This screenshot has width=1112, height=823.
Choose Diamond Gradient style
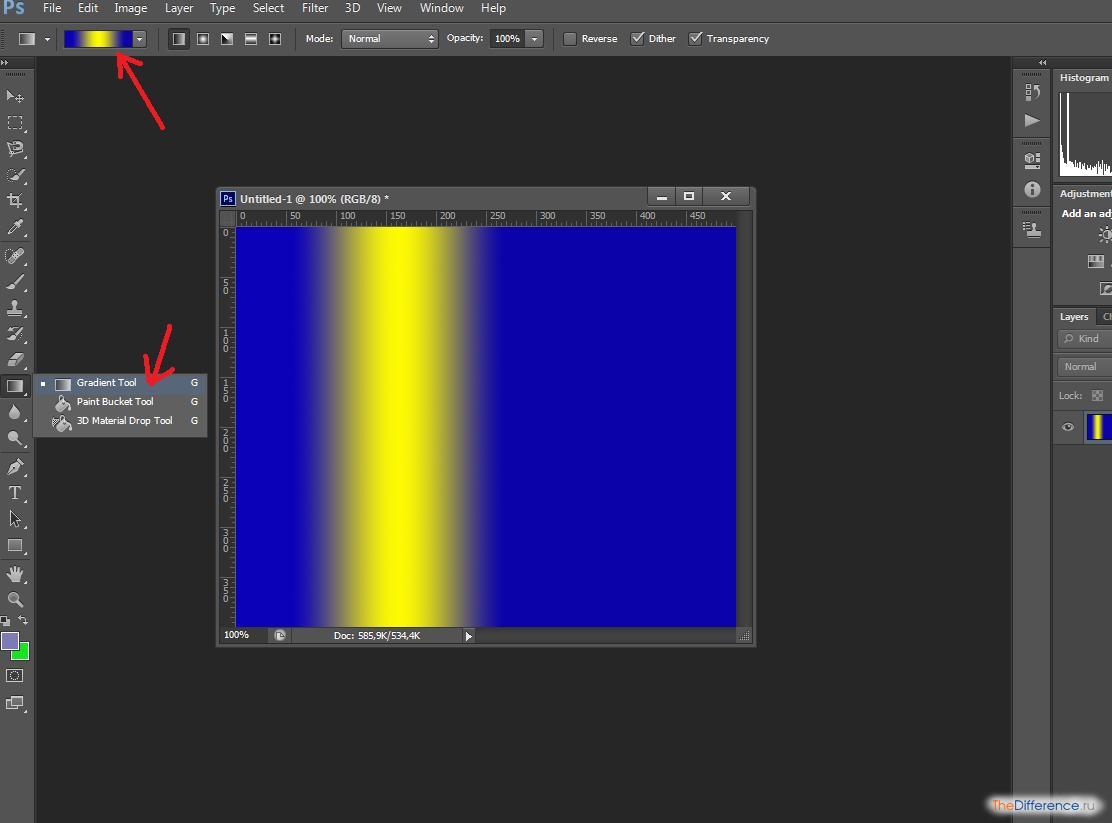(275, 39)
